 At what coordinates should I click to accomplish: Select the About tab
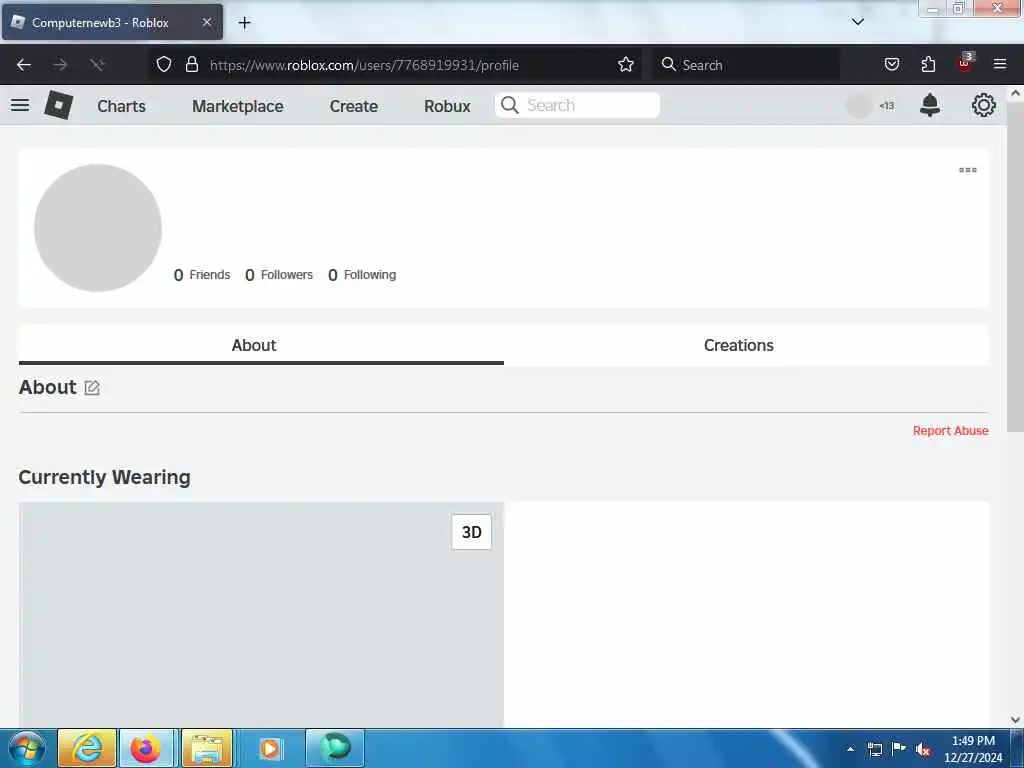pos(261,345)
